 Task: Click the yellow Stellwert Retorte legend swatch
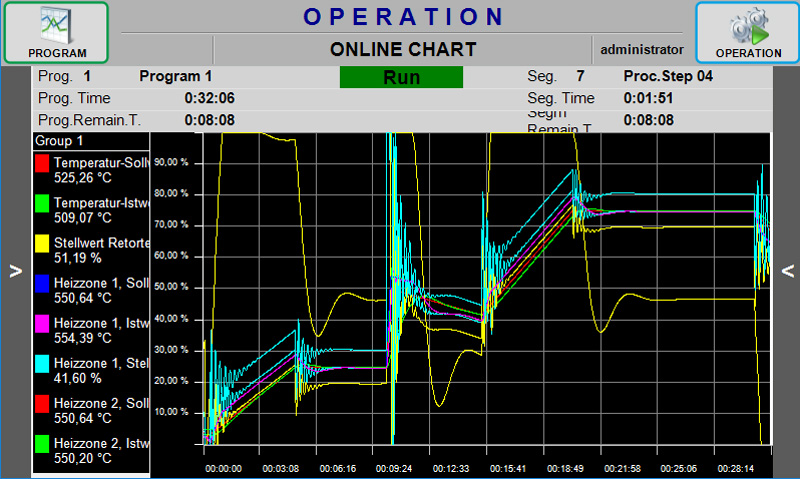(42, 243)
